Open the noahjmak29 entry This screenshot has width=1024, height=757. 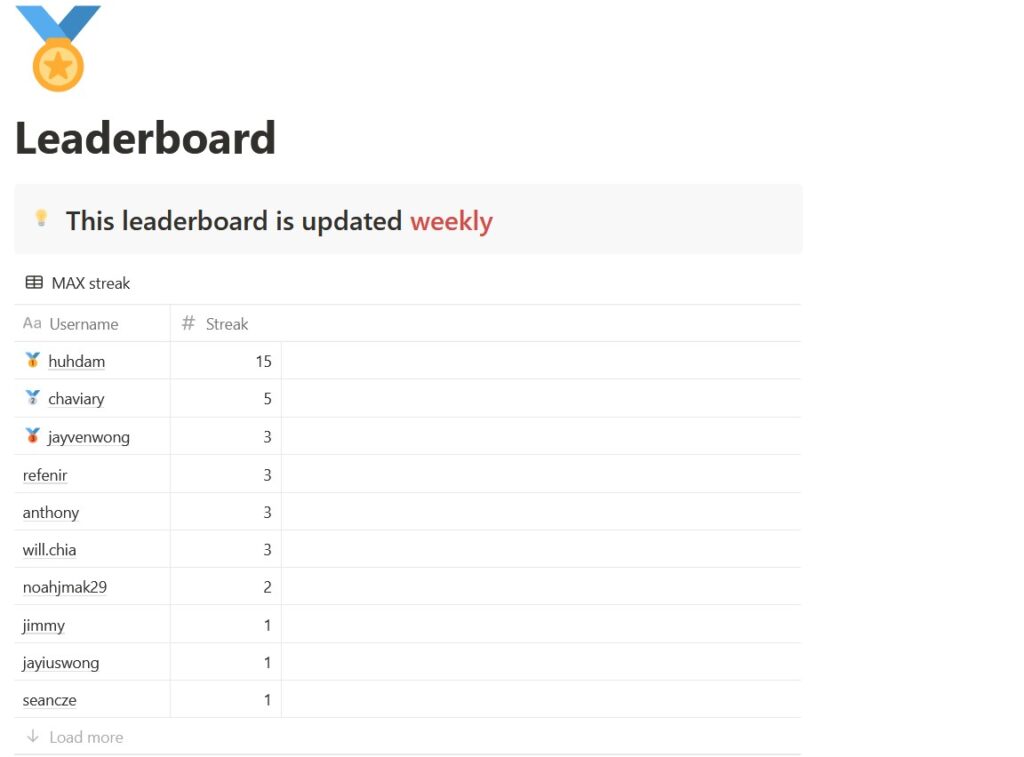pyautogui.click(x=65, y=587)
